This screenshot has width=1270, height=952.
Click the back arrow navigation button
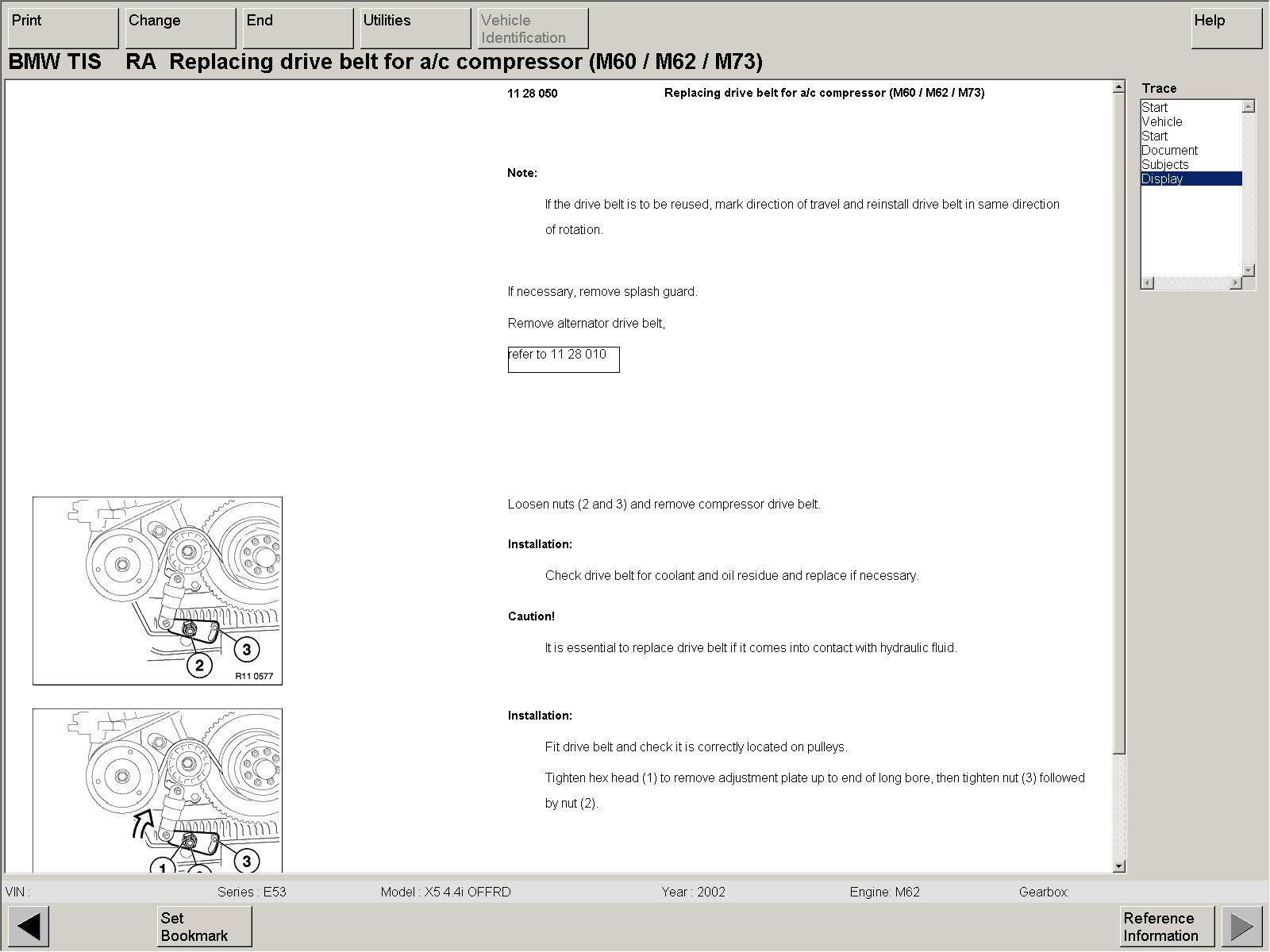pyautogui.click(x=29, y=926)
